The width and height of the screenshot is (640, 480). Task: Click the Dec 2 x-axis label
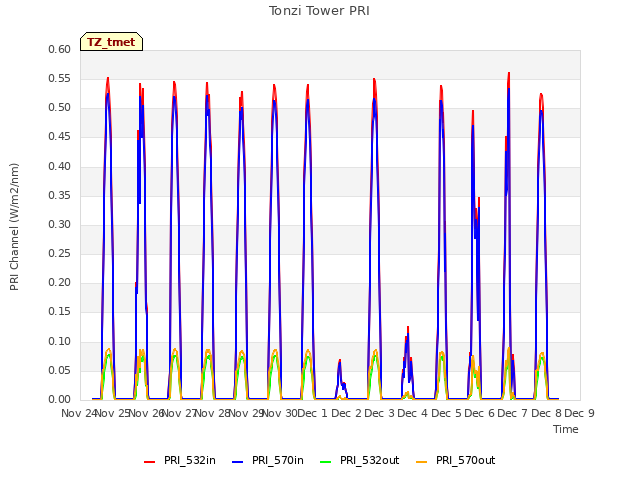point(347,413)
